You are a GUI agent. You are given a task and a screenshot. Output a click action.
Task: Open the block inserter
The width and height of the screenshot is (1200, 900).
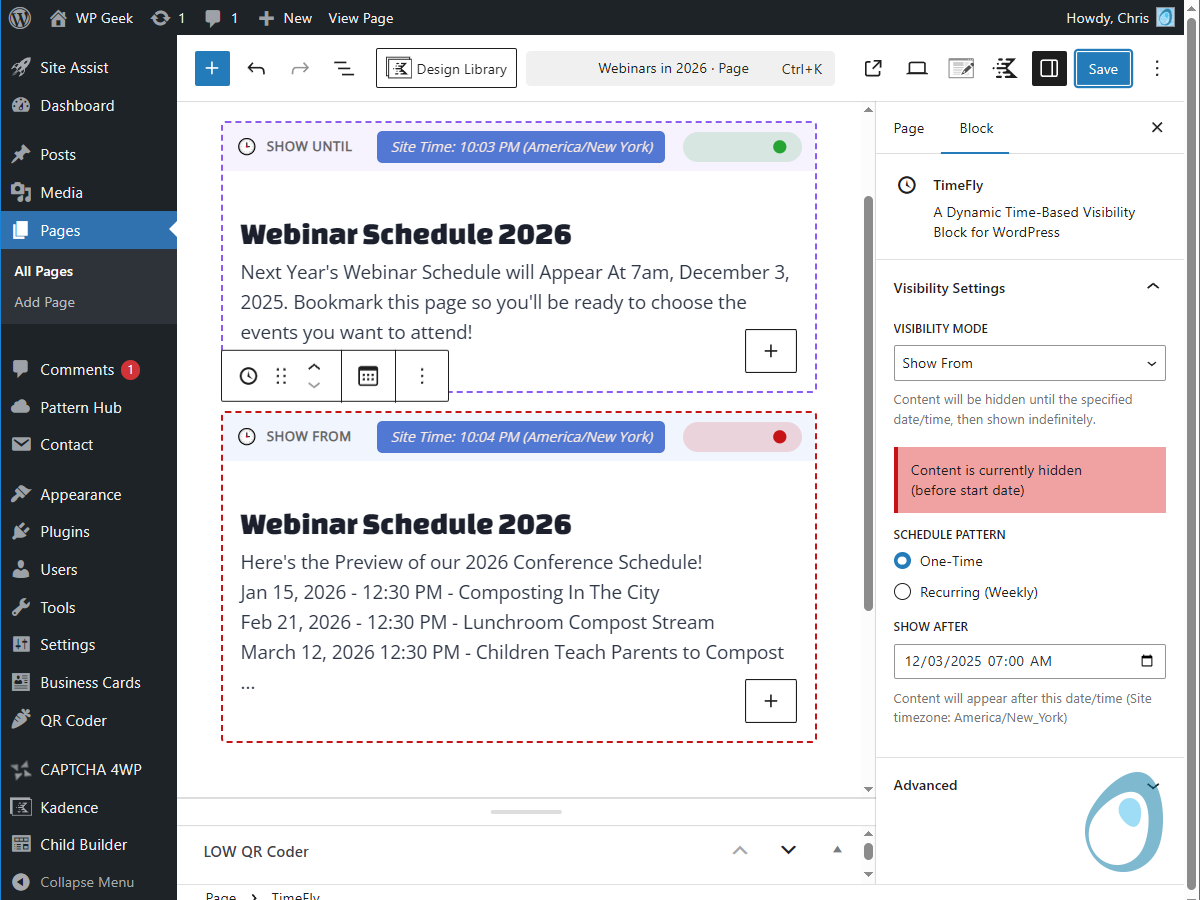(211, 68)
